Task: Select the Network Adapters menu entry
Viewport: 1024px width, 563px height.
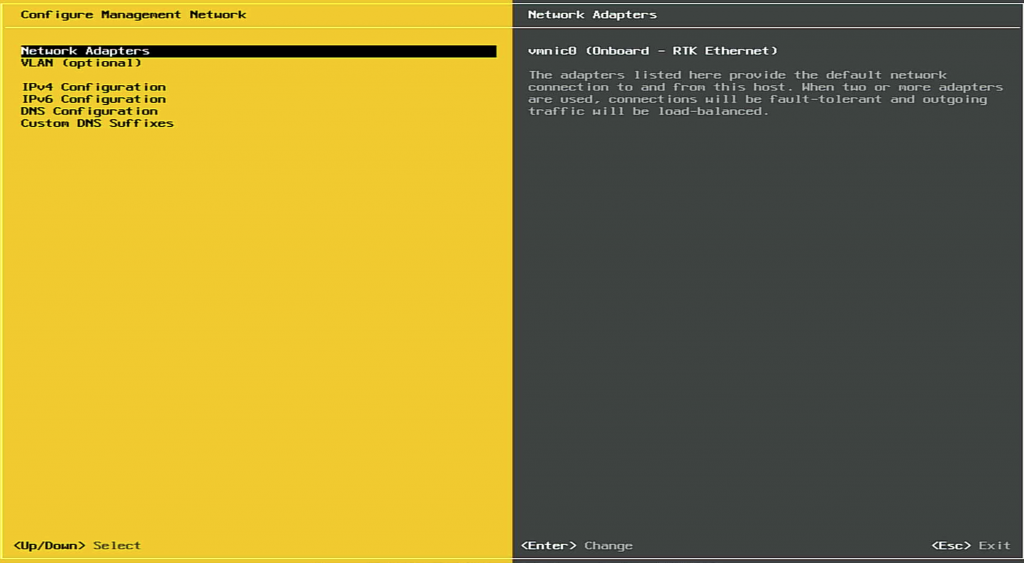Action: [259, 51]
